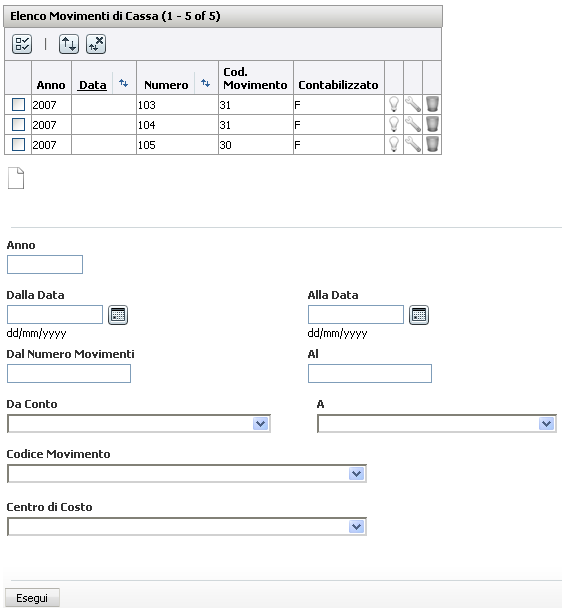
Task: Tick the checkbox for movement 104
Action: tap(18, 124)
